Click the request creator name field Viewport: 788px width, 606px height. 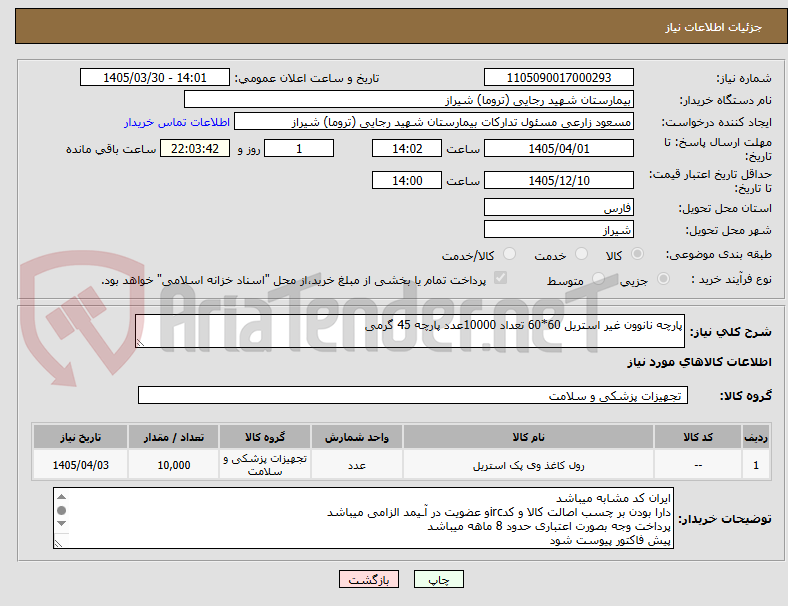click(434, 122)
